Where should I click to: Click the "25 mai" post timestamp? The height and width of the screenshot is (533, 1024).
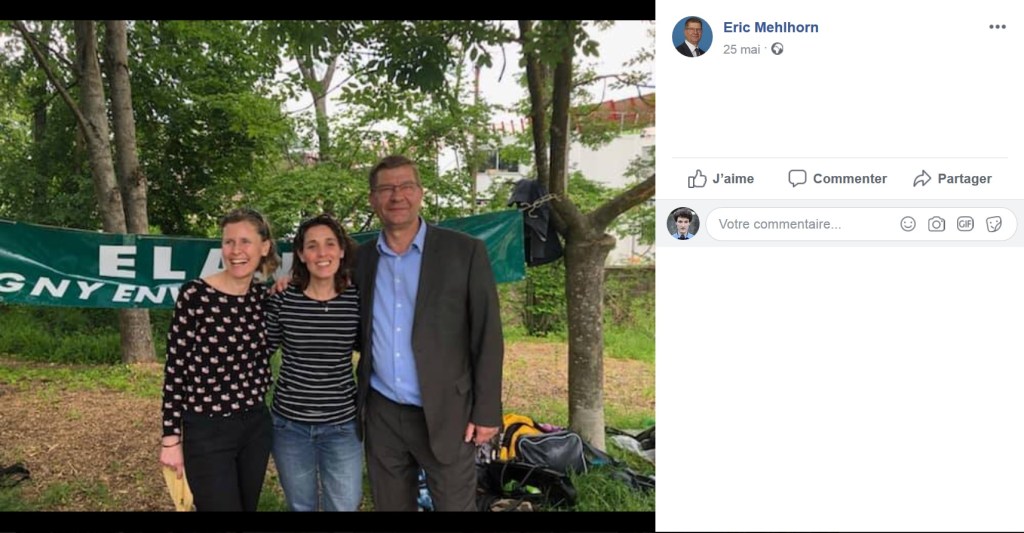pos(741,49)
